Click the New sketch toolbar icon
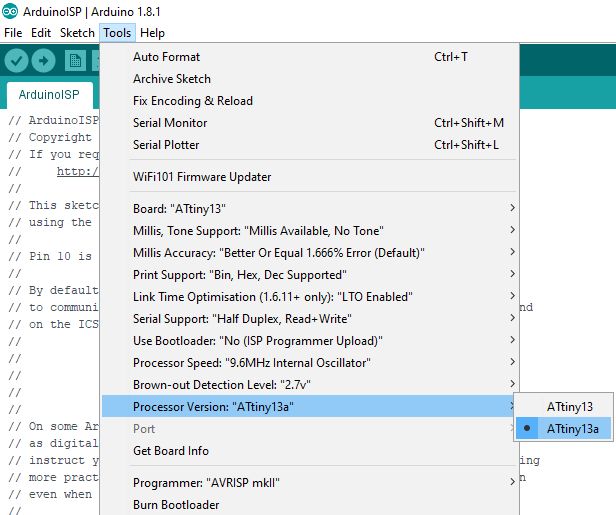 point(75,61)
